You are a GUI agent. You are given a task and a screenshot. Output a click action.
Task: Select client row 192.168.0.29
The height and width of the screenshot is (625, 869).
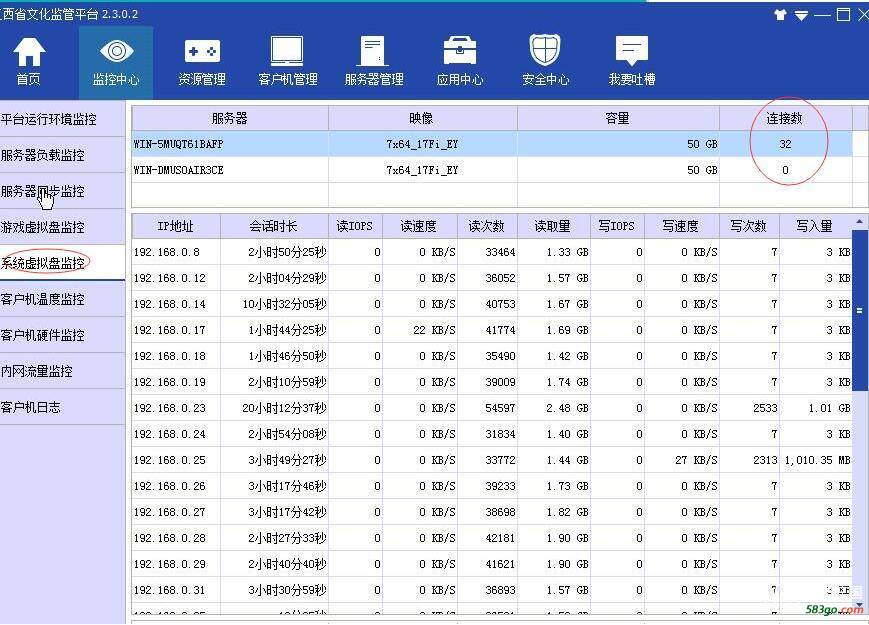492,565
